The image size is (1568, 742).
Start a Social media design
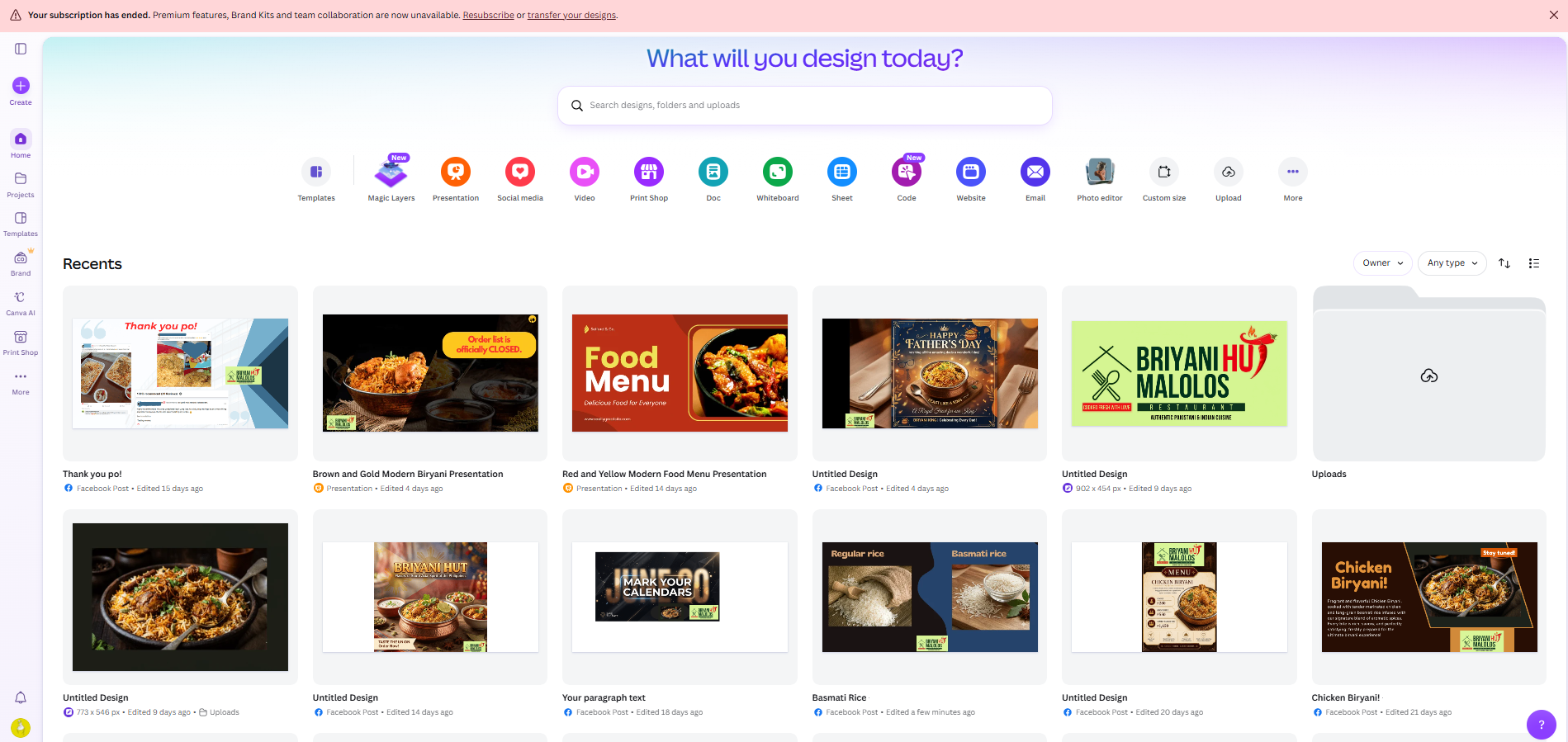pyautogui.click(x=520, y=172)
